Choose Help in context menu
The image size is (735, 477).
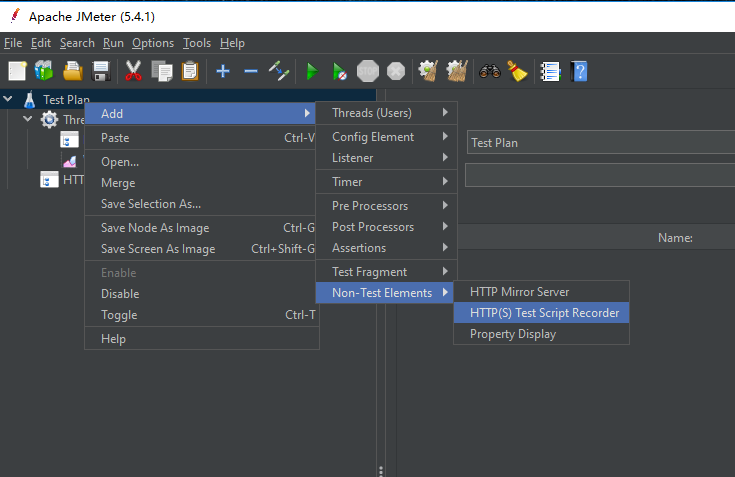(x=201, y=339)
